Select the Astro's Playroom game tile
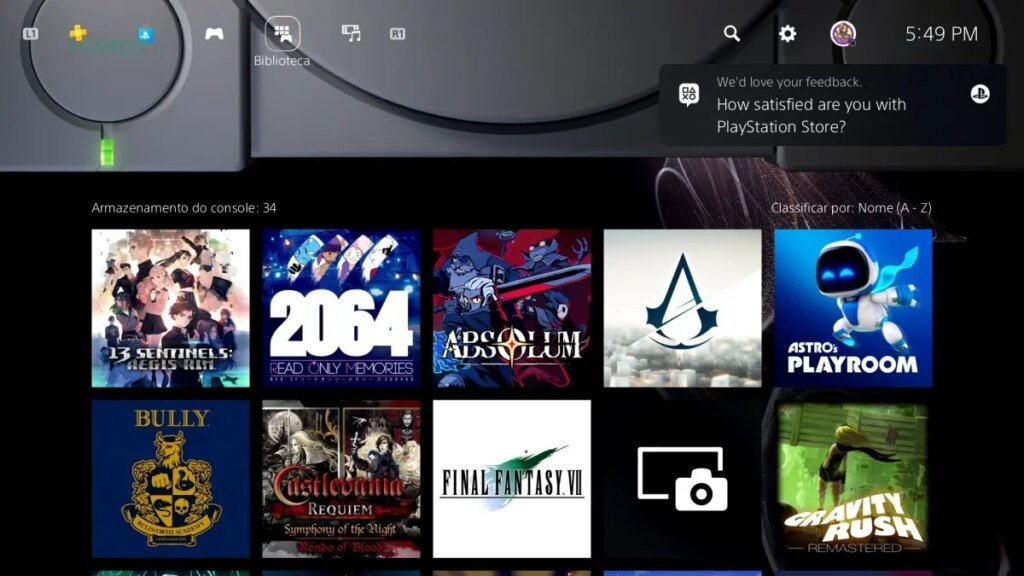The image size is (1024, 576). (x=853, y=308)
